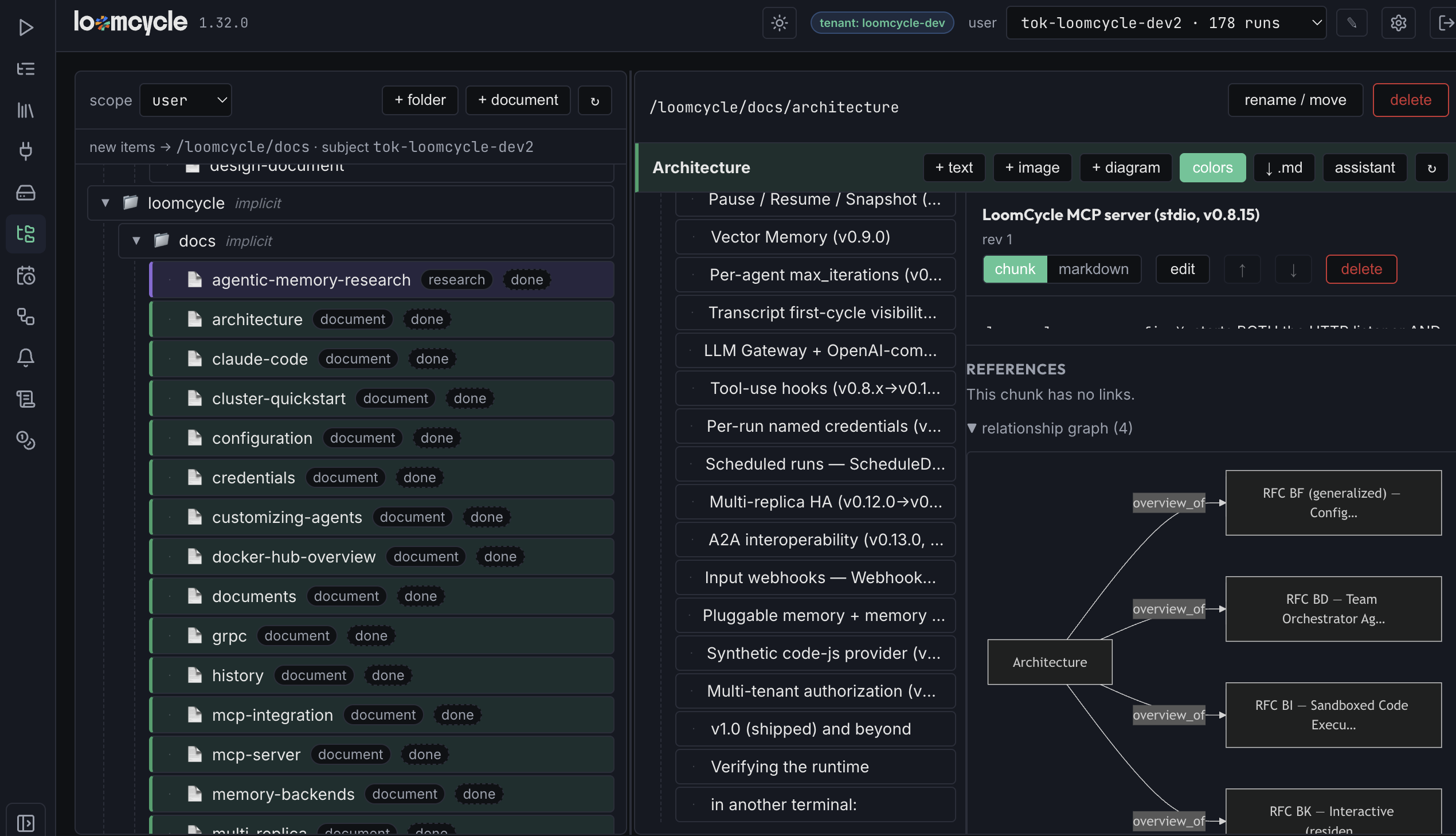The height and width of the screenshot is (836, 1456).
Task: Click the file icon of the claude-code row
Action: pos(194,359)
